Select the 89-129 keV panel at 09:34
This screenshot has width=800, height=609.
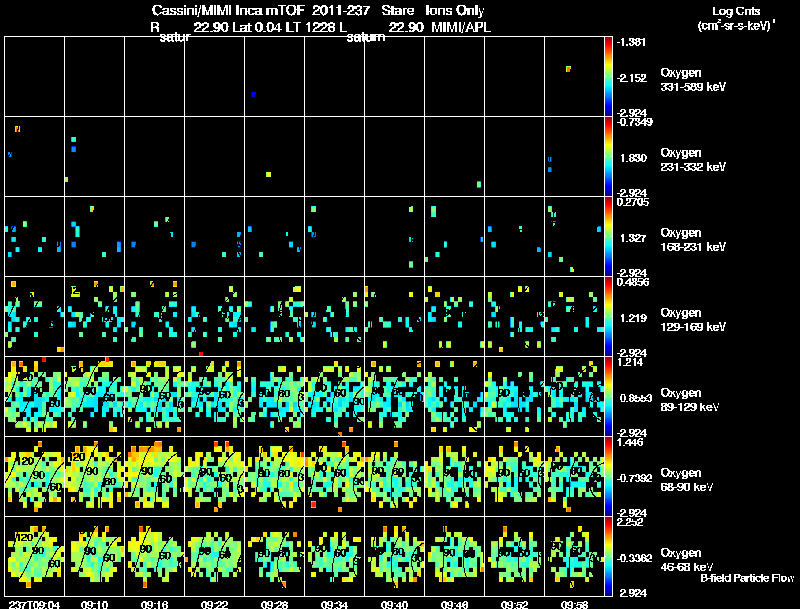(x=335, y=396)
